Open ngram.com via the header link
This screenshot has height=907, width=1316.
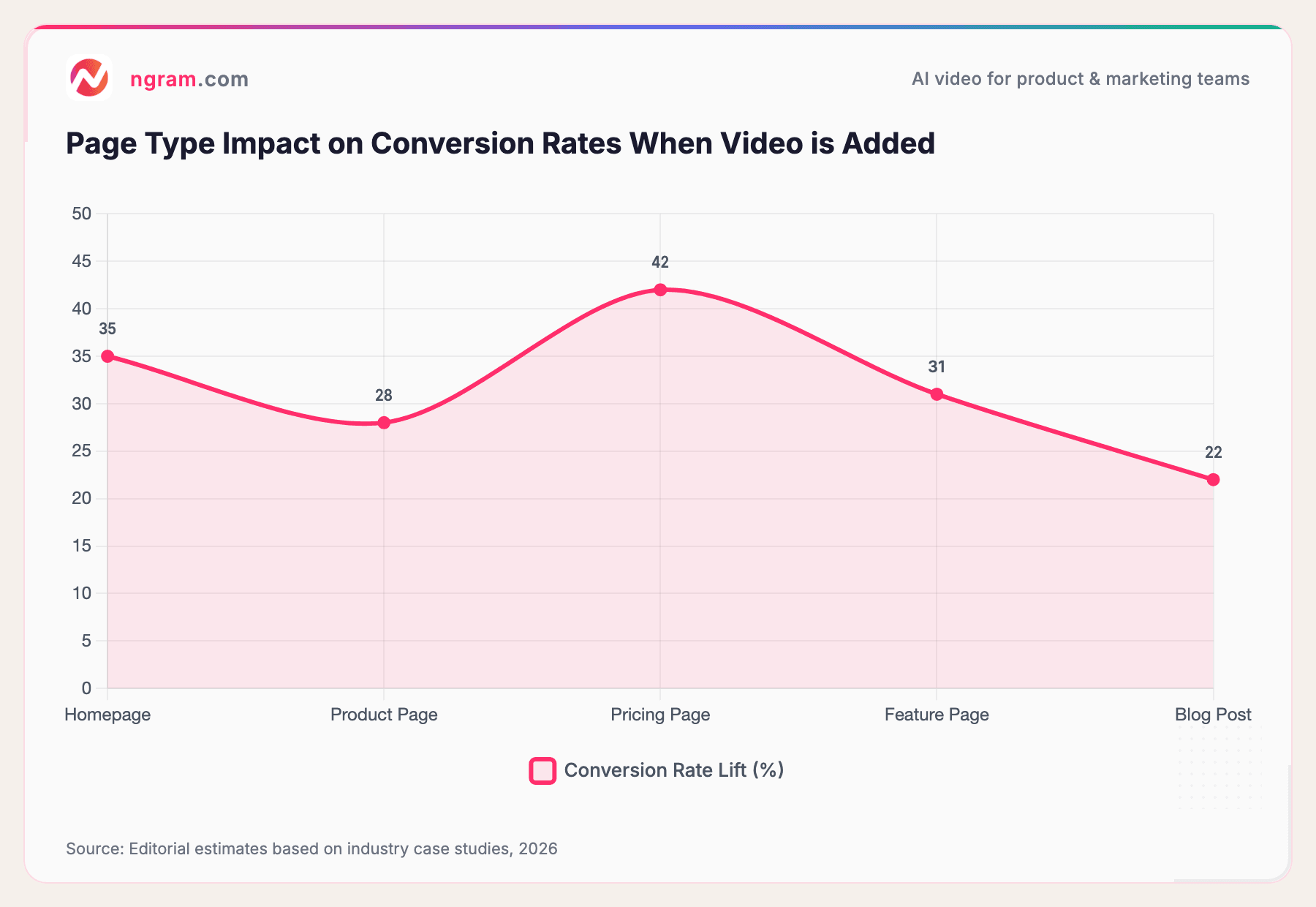point(189,79)
